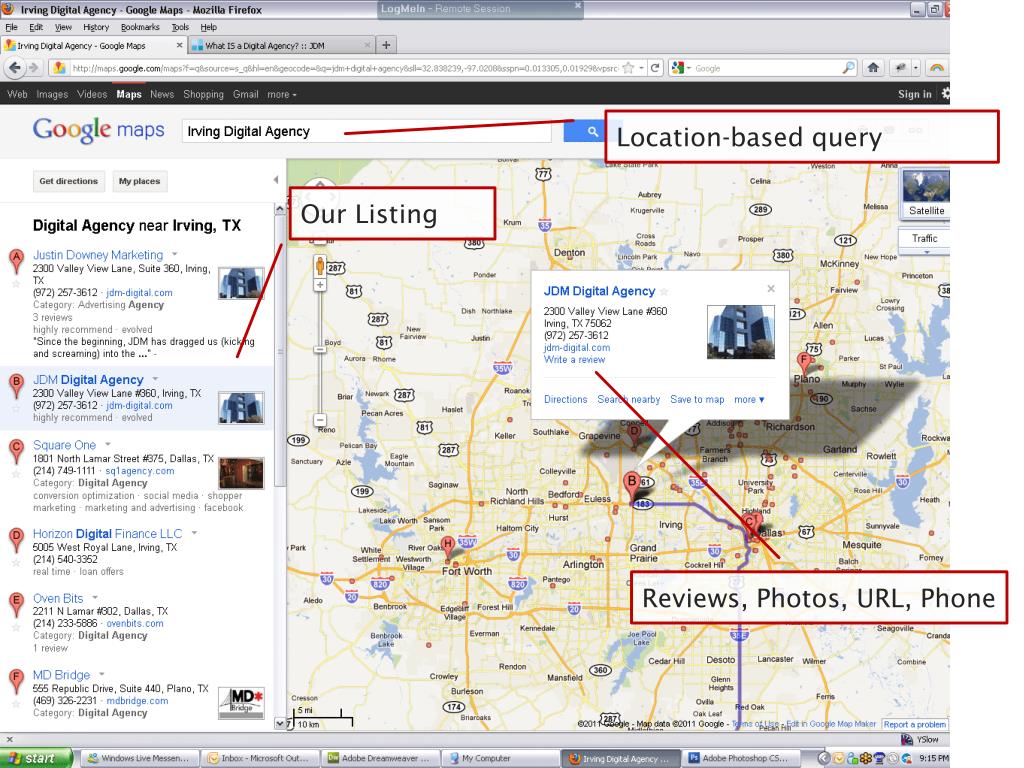The image size is (1024, 768).
Task: Open dropdown arrow next to JDM Digital Agency
Action: [155, 379]
